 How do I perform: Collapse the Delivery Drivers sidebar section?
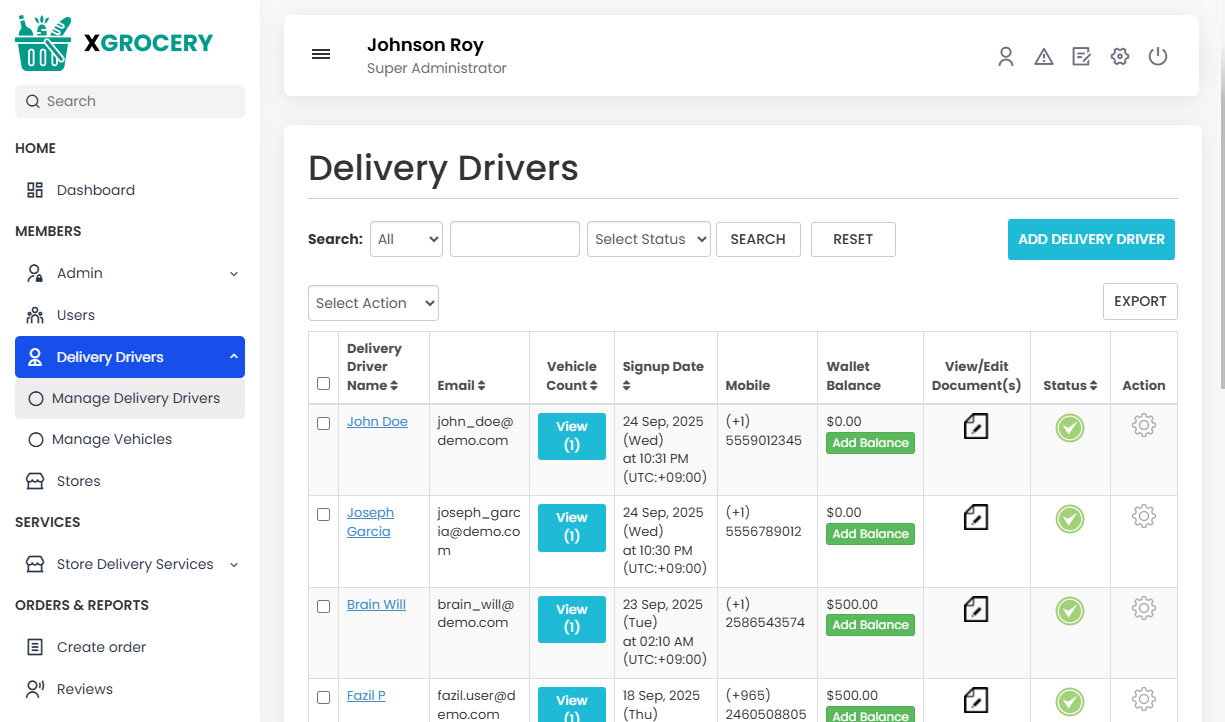[129, 357]
